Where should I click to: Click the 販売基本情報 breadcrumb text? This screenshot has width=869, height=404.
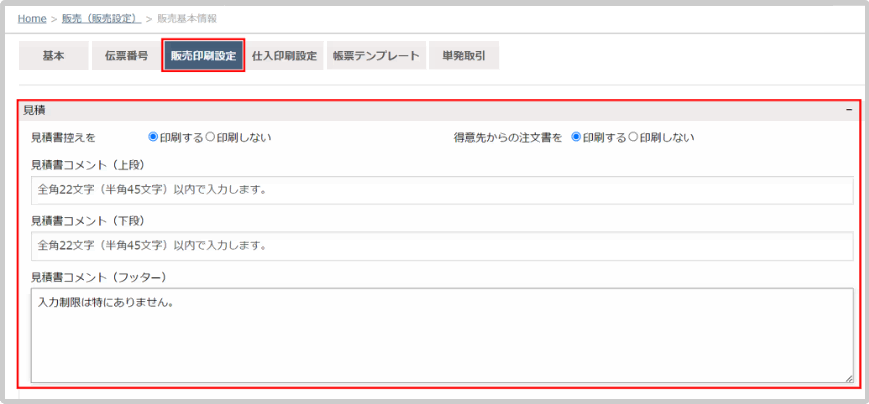click(187, 18)
